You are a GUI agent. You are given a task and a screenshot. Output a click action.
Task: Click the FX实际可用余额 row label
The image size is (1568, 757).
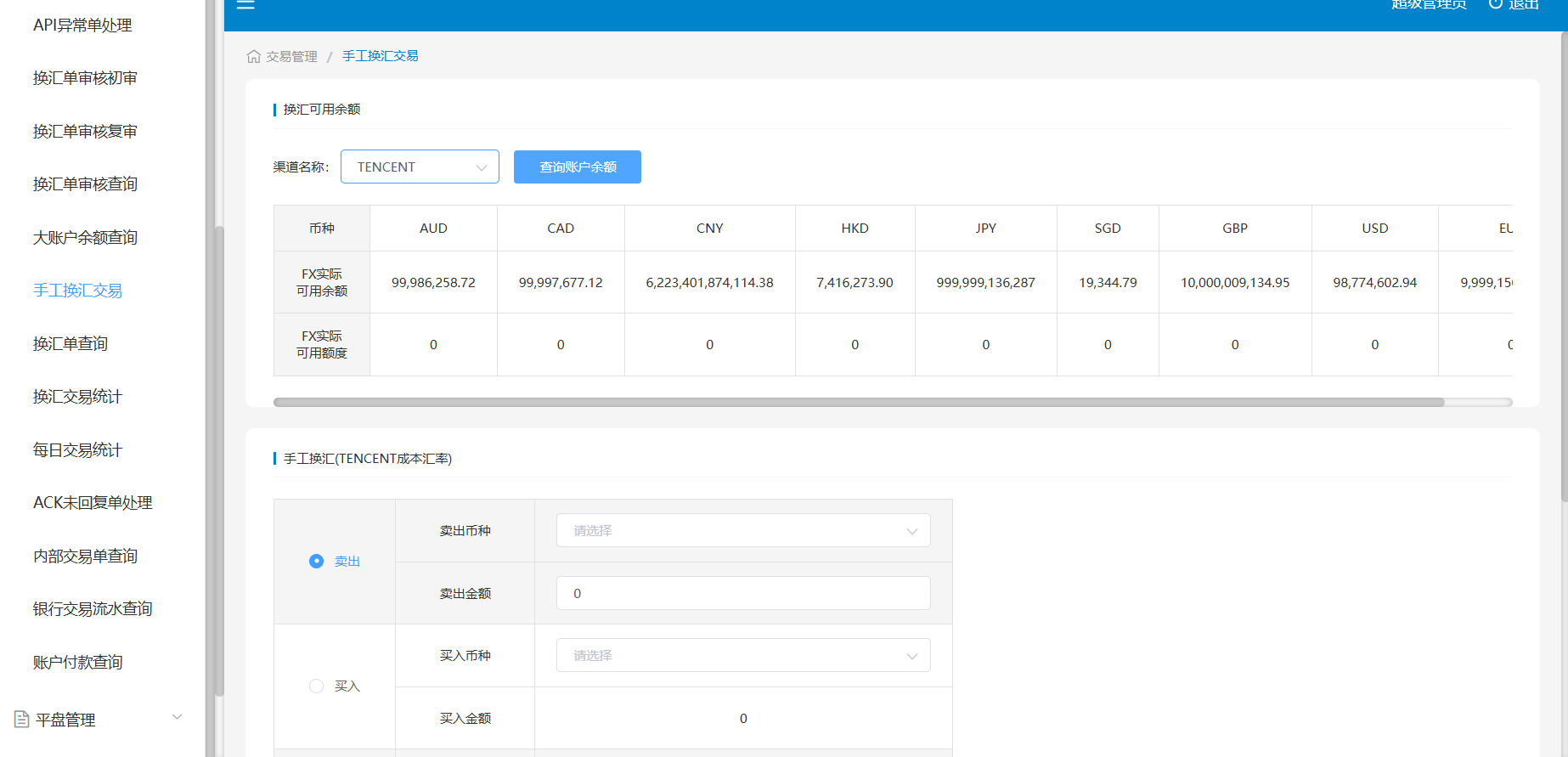(322, 283)
